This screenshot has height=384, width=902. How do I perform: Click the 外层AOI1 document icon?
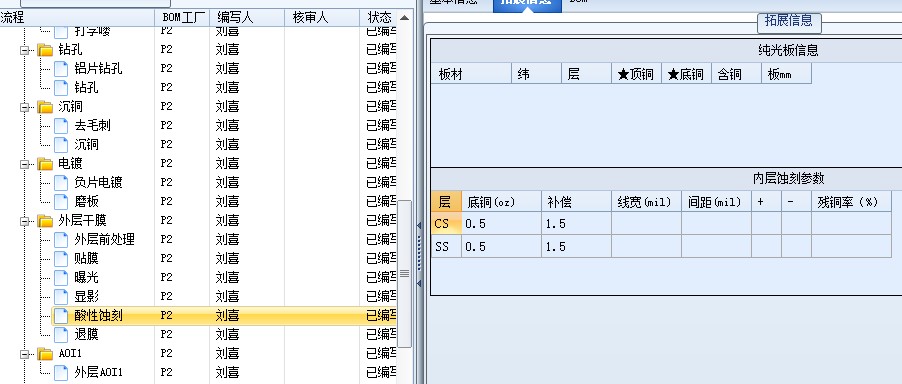pyautogui.click(x=61, y=373)
